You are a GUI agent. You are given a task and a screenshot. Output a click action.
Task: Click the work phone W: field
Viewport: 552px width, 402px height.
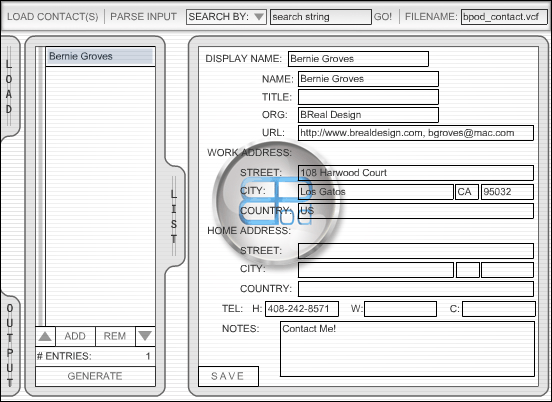[x=400, y=309]
